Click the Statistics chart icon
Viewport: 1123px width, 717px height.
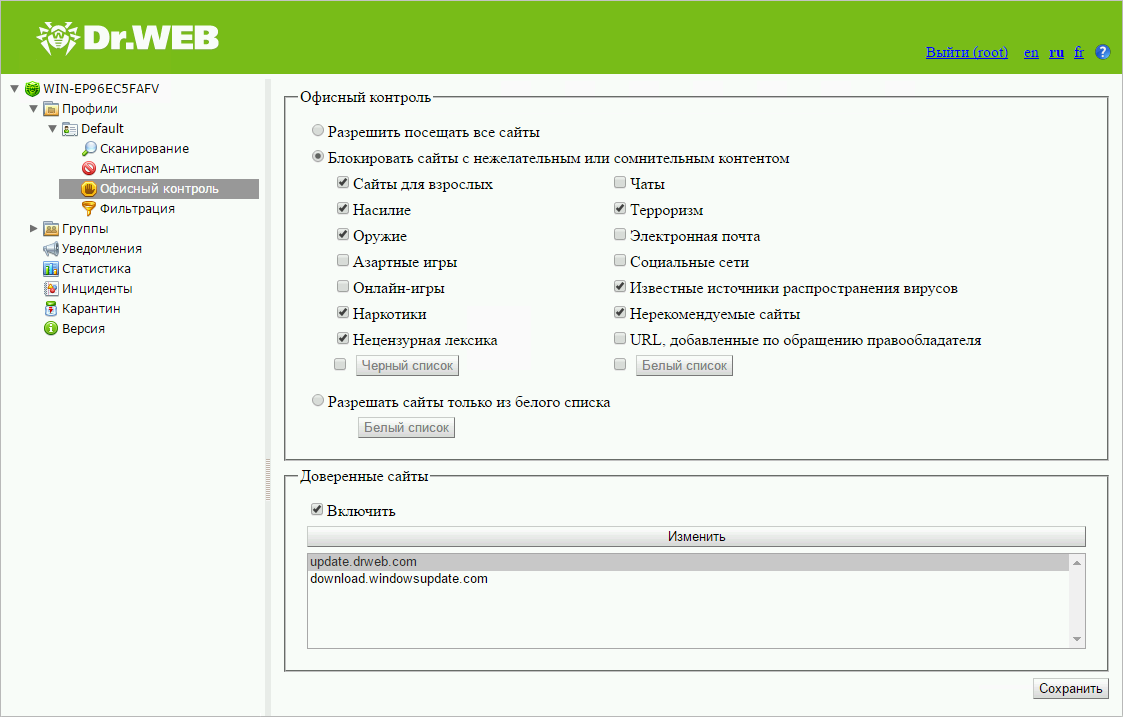click(51, 269)
